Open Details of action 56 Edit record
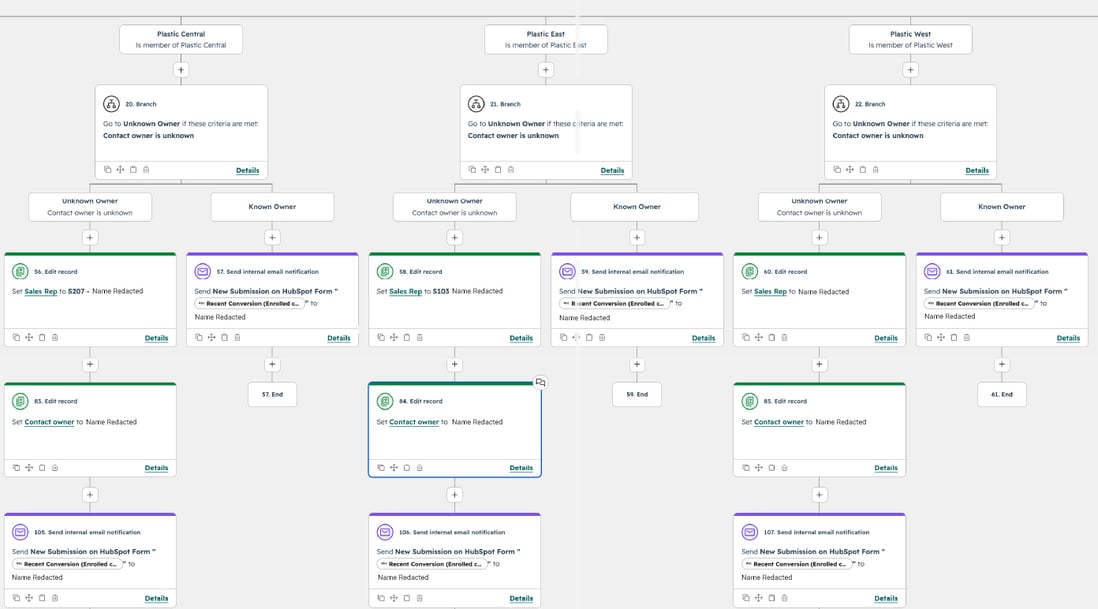 pos(156,338)
